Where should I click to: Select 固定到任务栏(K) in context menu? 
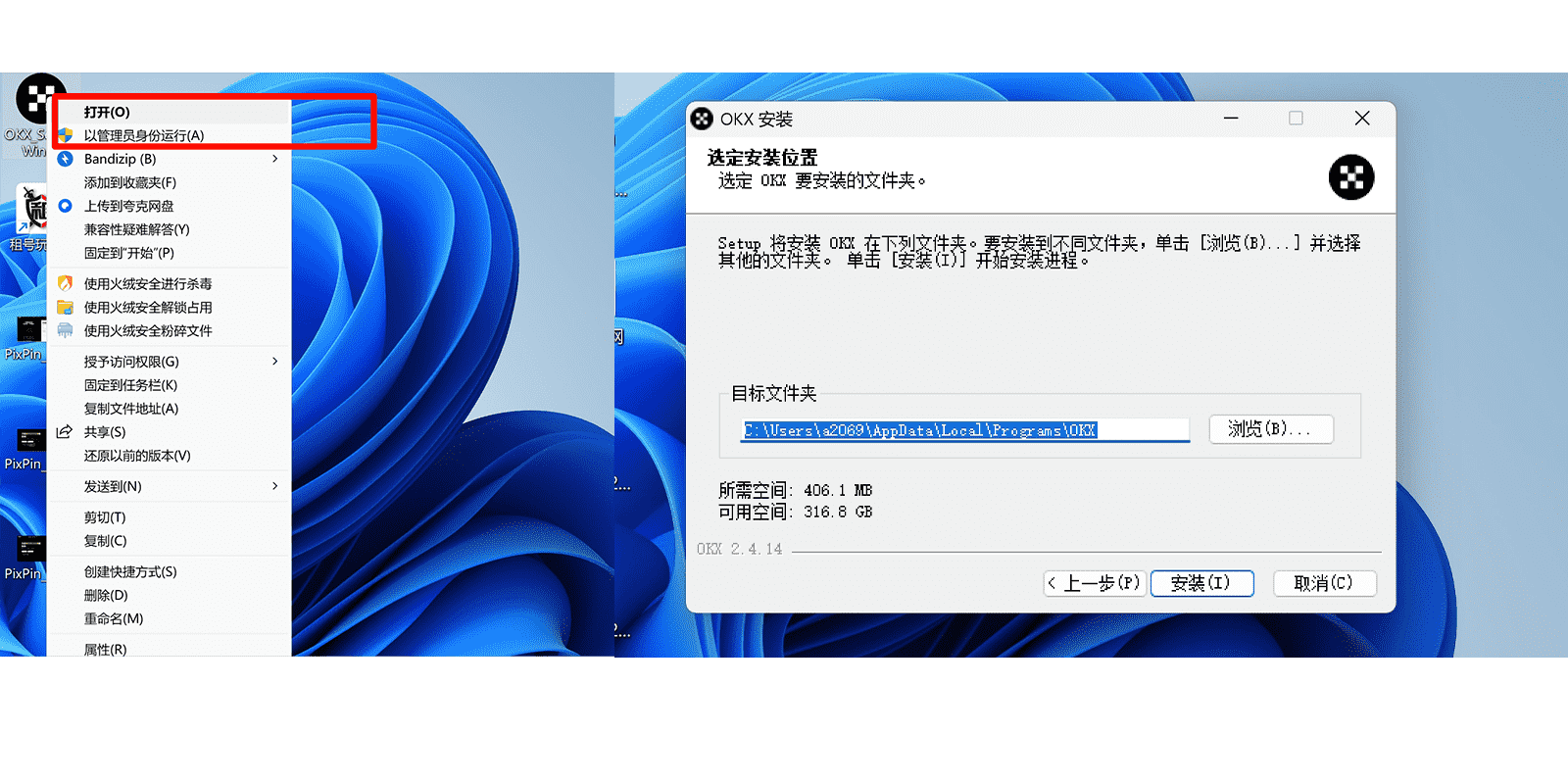[130, 385]
